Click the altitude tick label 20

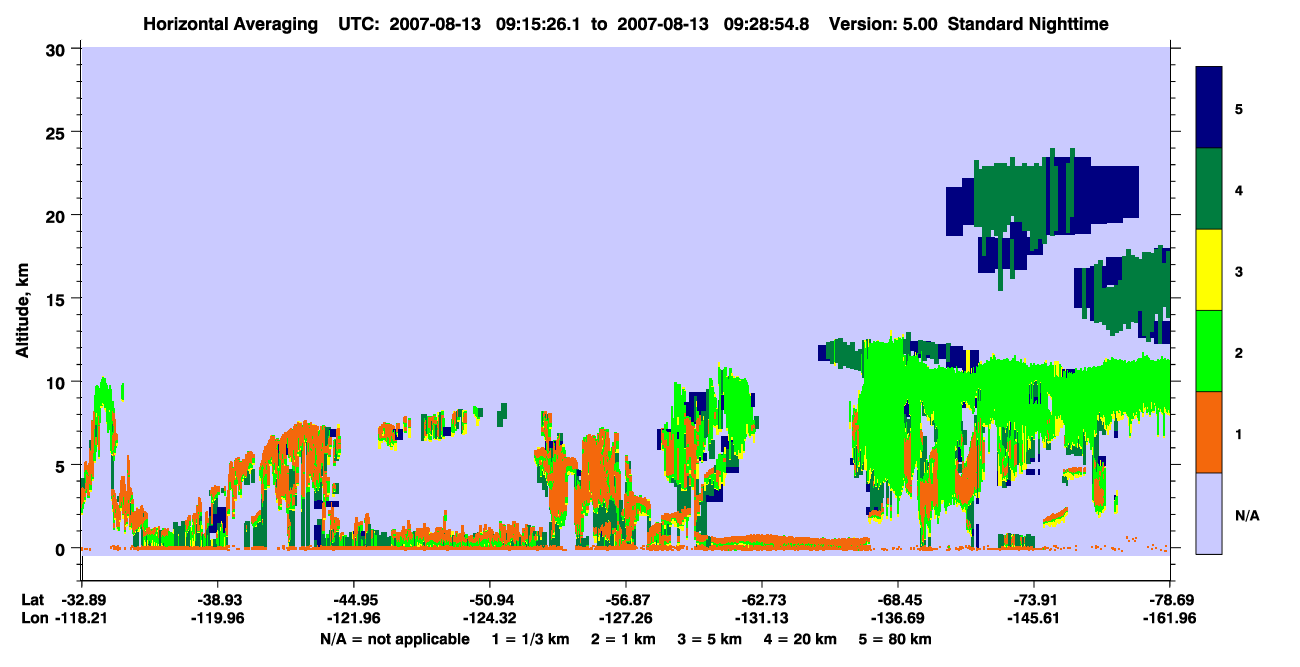(58, 215)
